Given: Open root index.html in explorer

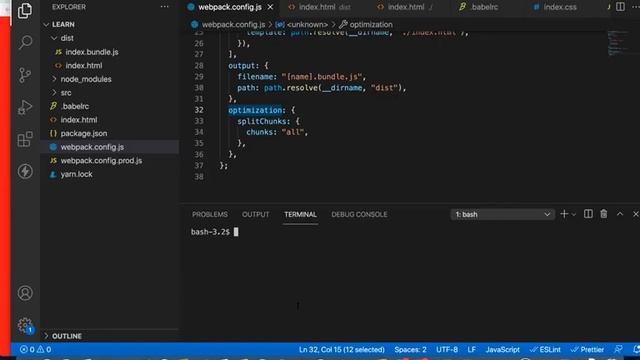Looking at the screenshot, I should (x=79, y=120).
